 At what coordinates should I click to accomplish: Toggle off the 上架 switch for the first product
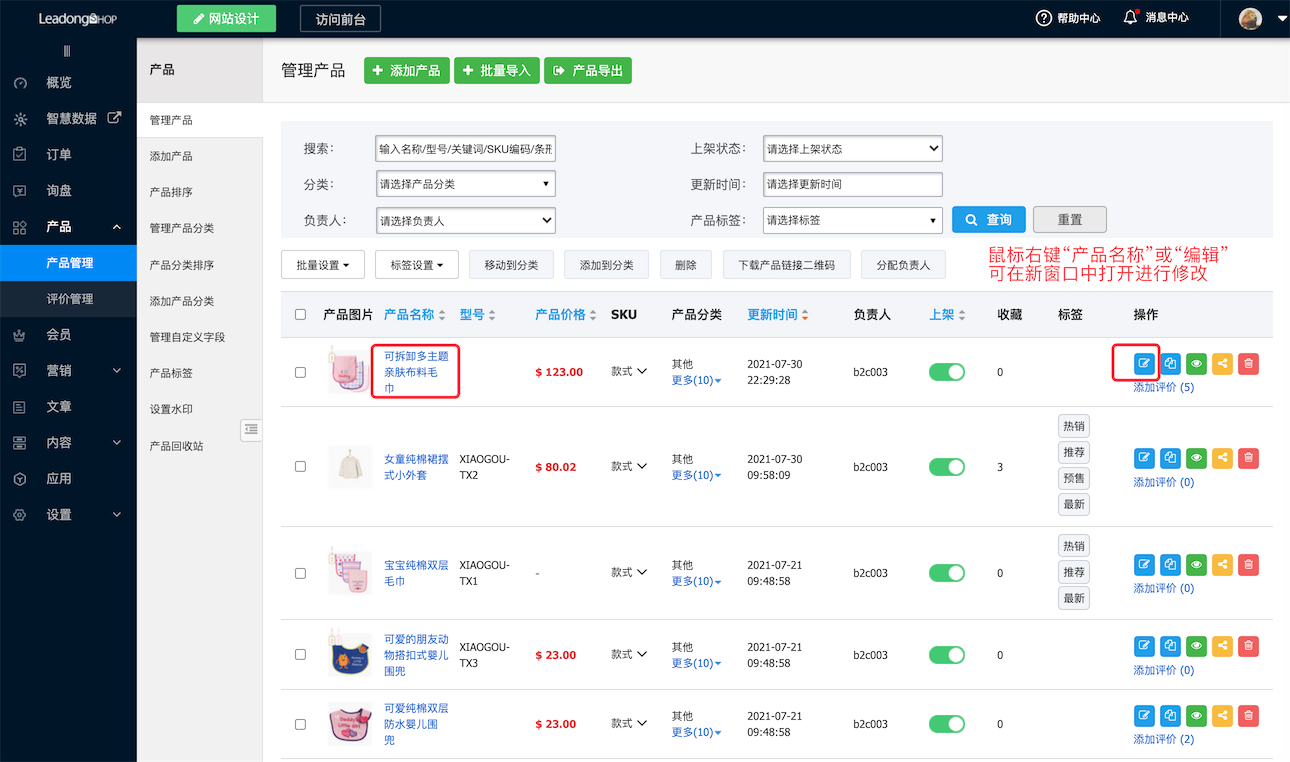click(x=946, y=370)
